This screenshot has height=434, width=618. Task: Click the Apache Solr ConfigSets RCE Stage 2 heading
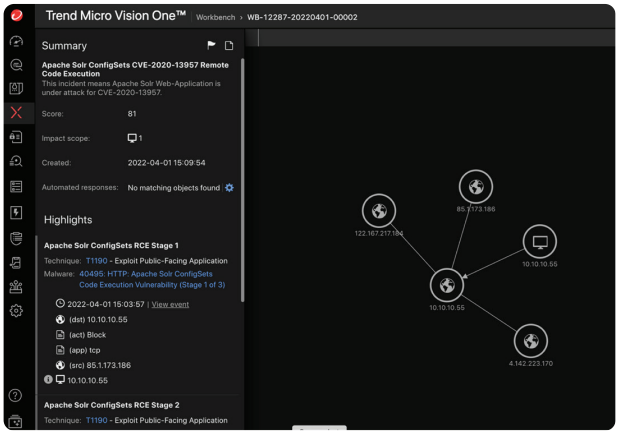click(112, 405)
